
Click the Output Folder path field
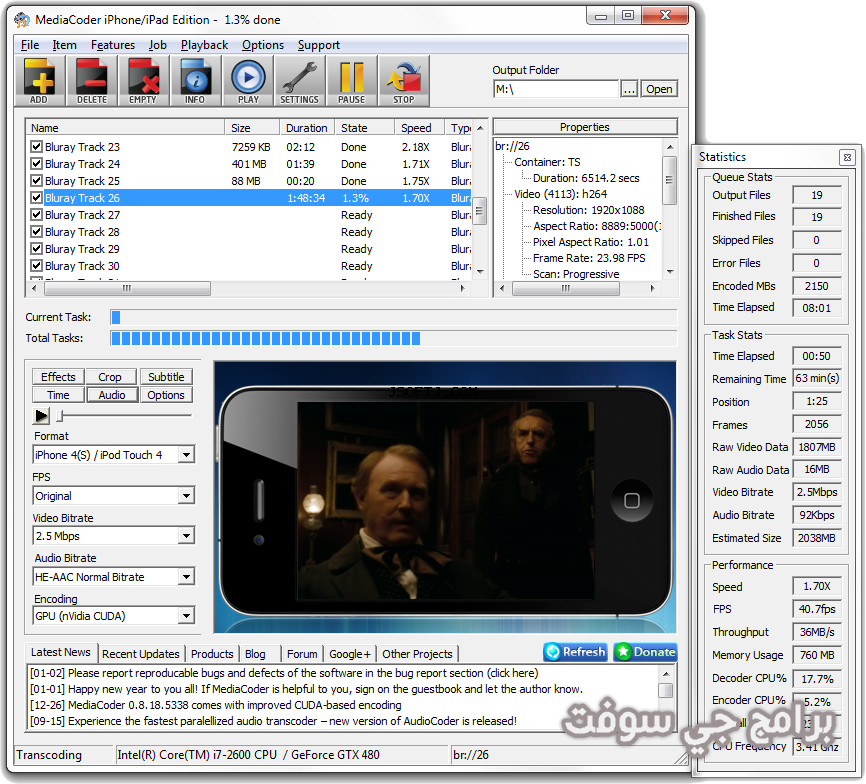[x=556, y=89]
